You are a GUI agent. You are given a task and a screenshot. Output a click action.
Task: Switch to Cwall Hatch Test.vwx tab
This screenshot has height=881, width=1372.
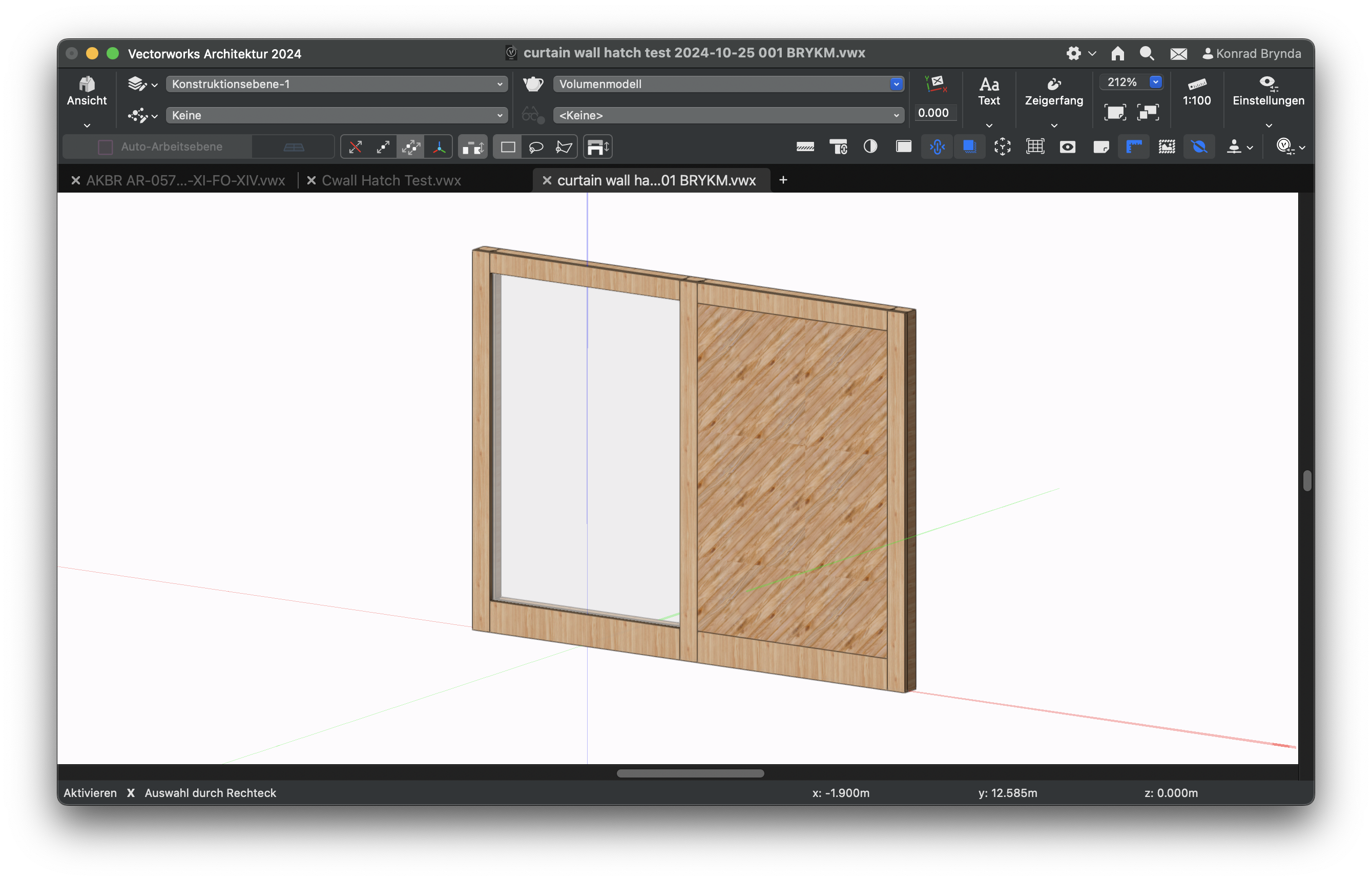tap(391, 181)
